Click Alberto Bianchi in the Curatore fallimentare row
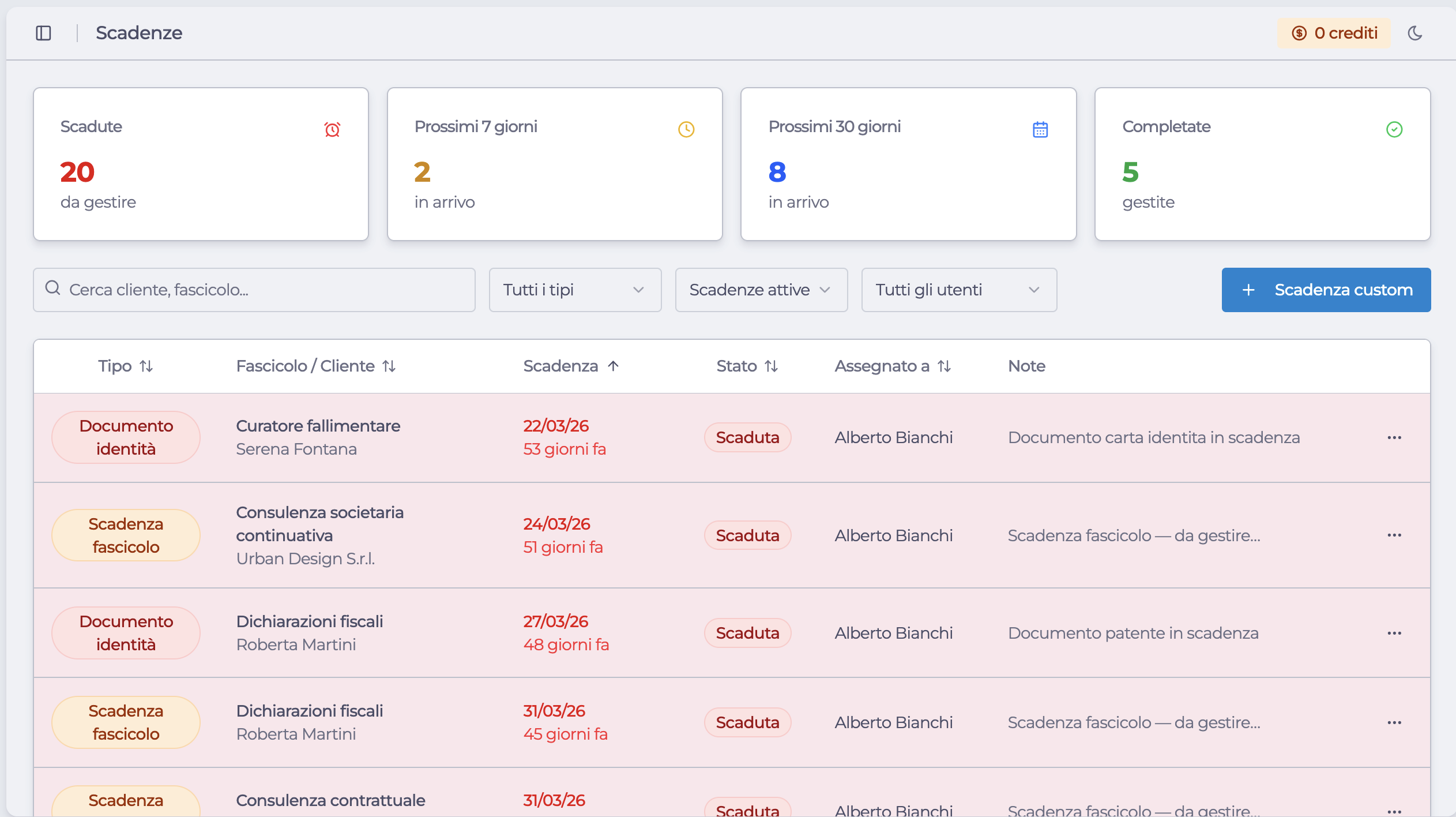Screen dimensions: 1456x817 [894, 437]
